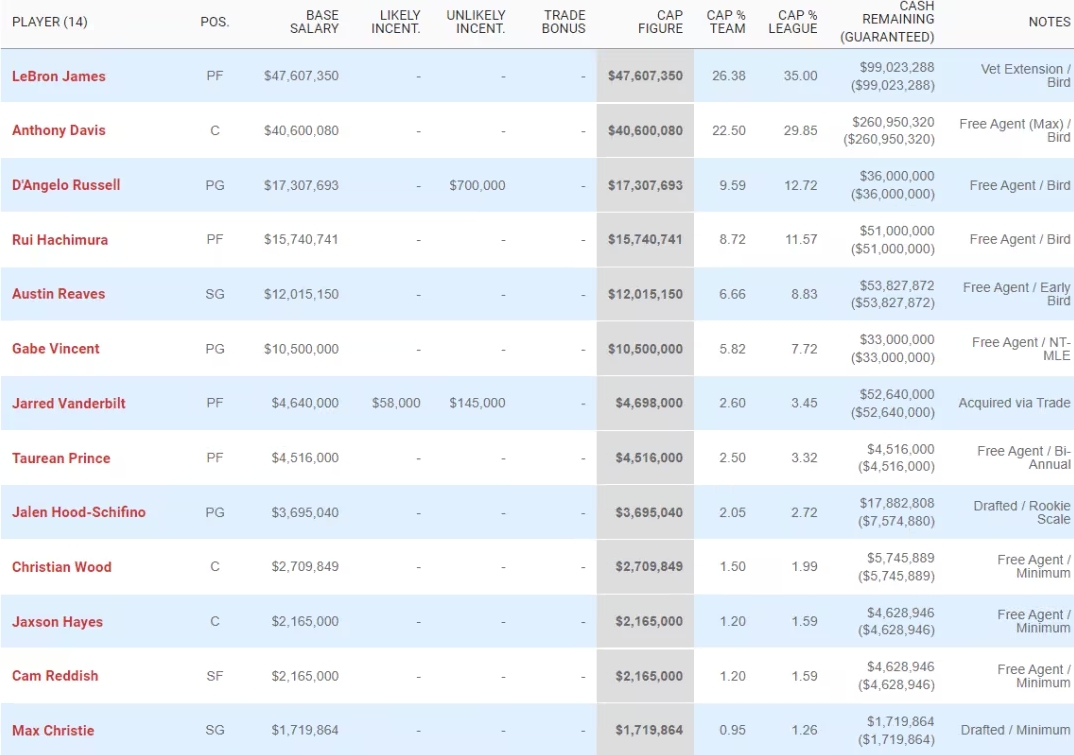Sort by CAP FIGURE column header
Viewport: 1074px width, 755px height.
pyautogui.click(x=660, y=22)
